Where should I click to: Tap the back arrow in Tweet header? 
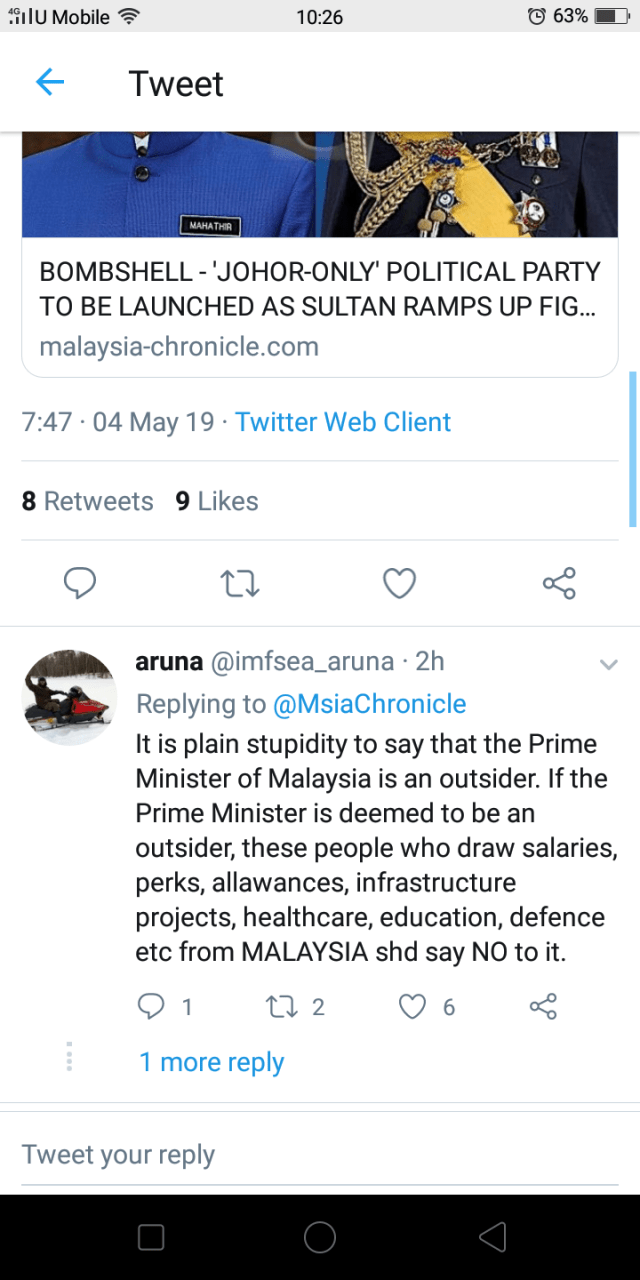point(50,83)
